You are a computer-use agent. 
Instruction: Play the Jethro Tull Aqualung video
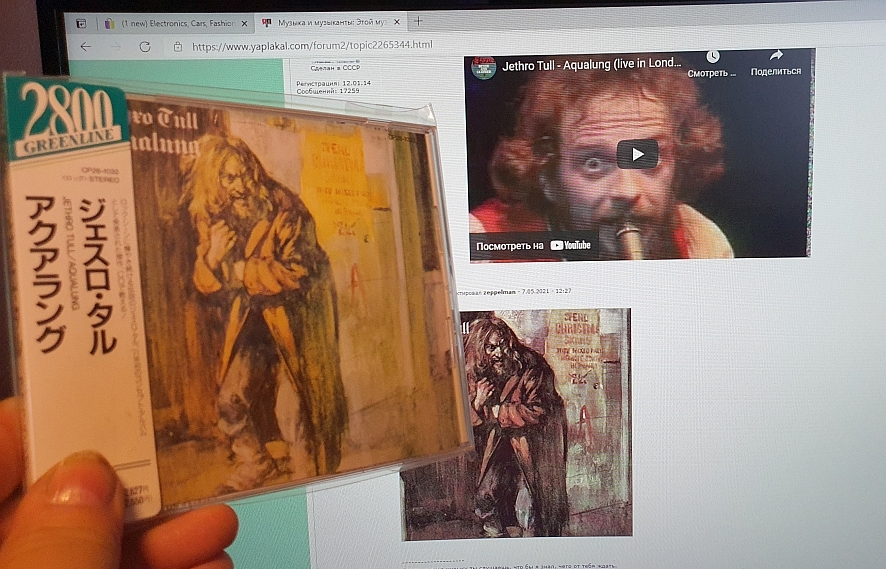coord(637,154)
